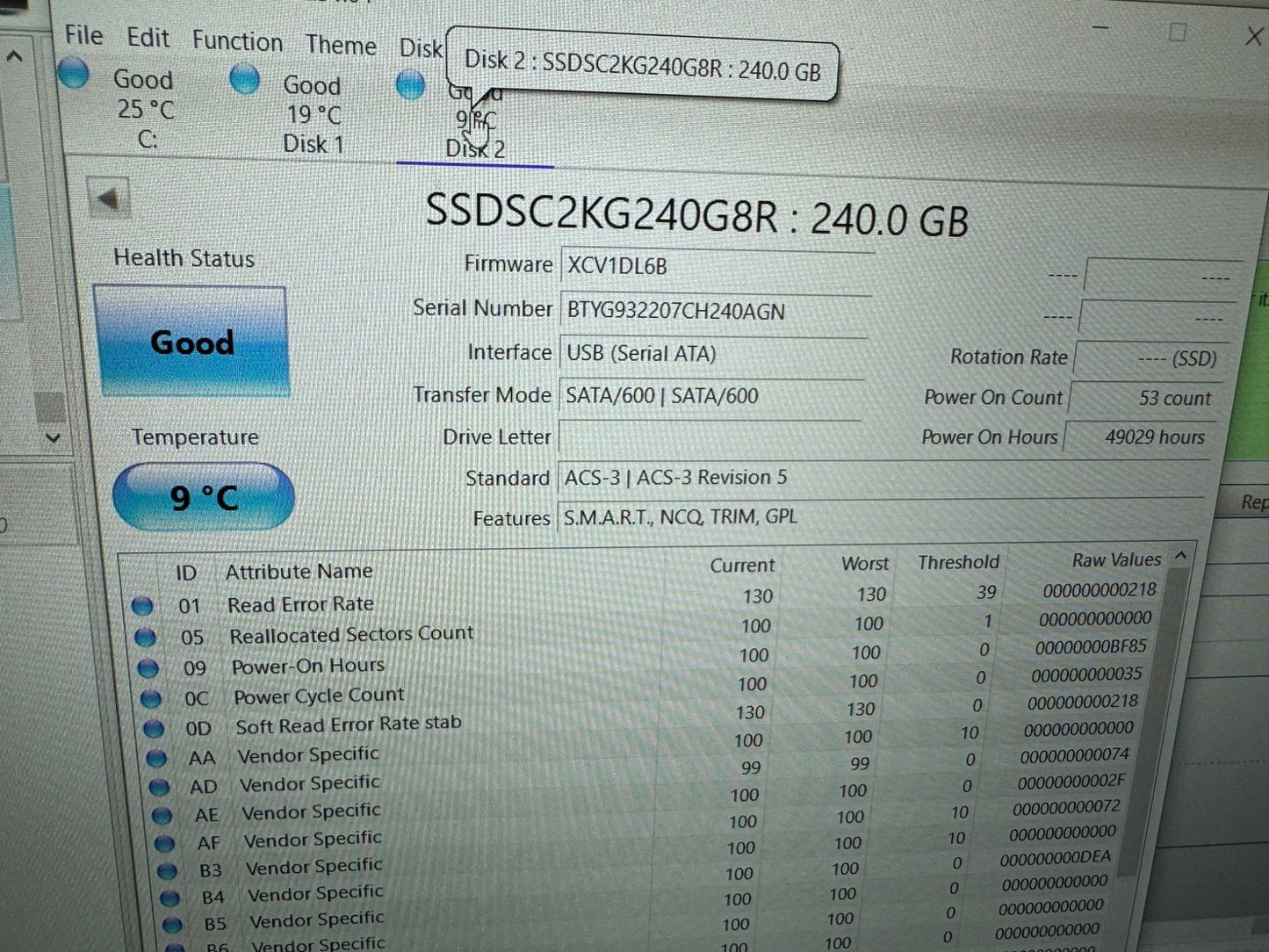The width and height of the screenshot is (1269, 952).
Task: Click the status dot for attribute AF
Action: [165, 843]
